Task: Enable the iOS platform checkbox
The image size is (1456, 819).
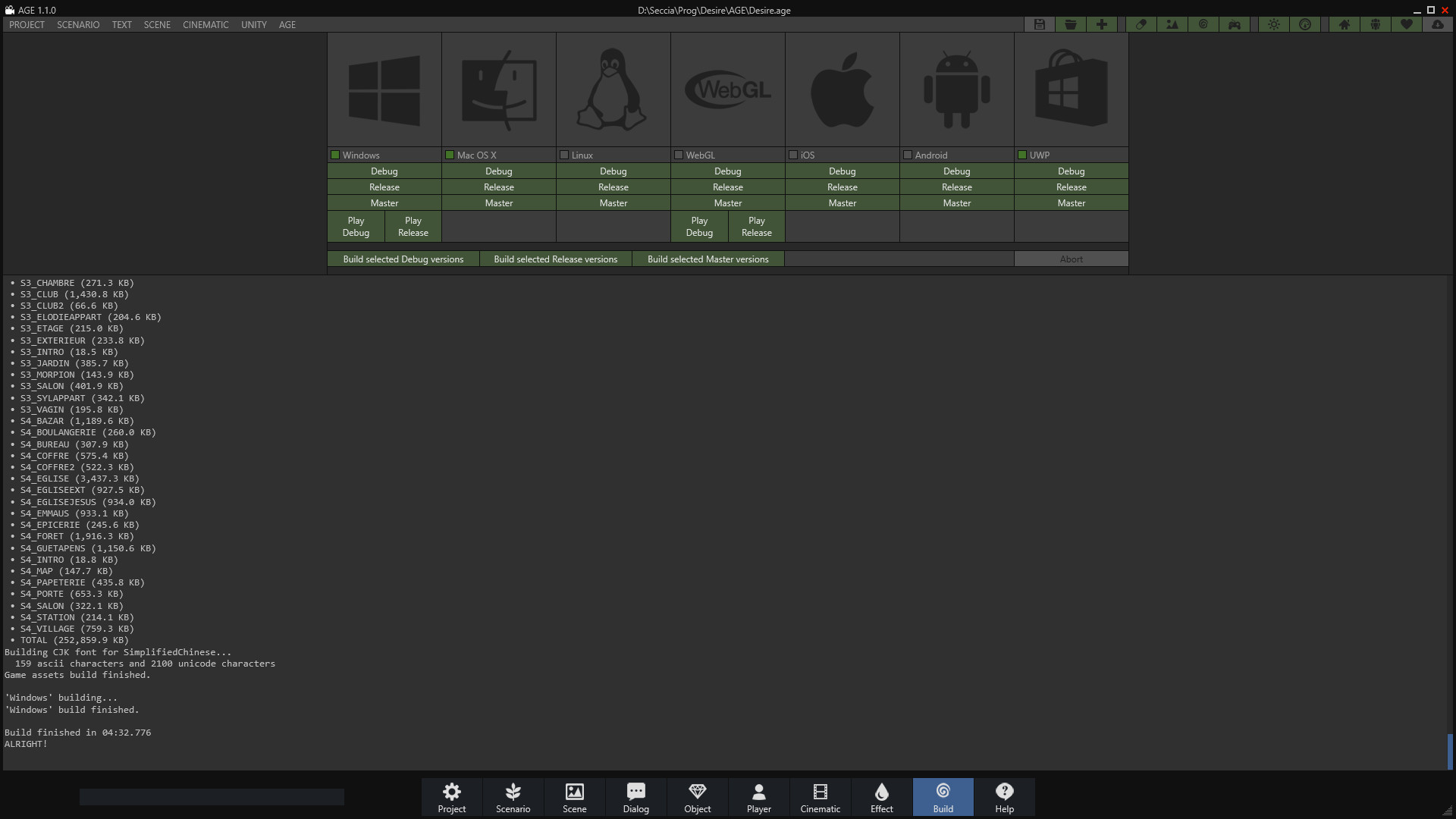Action: [793, 155]
